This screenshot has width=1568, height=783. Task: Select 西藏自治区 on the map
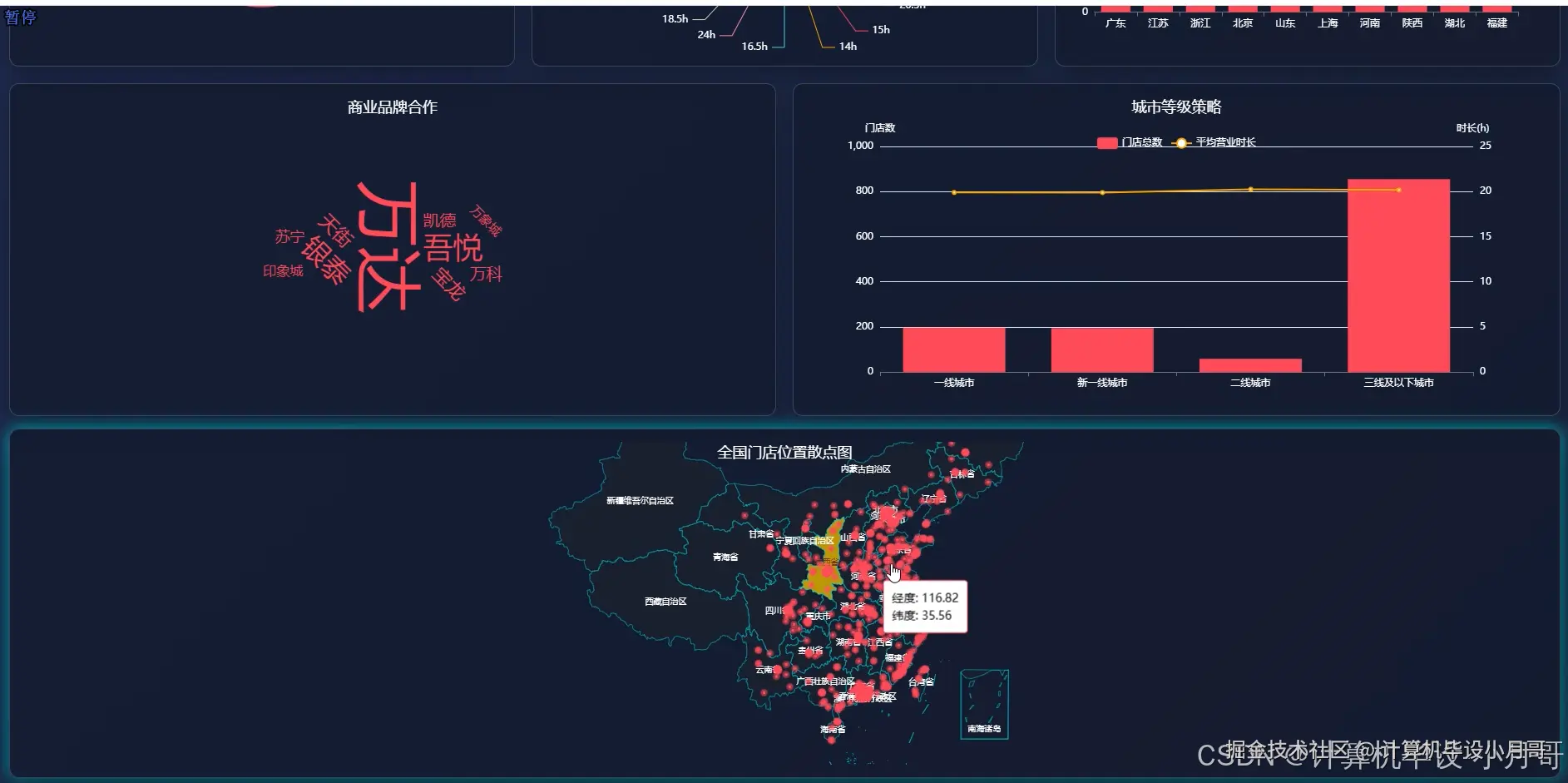click(x=665, y=602)
